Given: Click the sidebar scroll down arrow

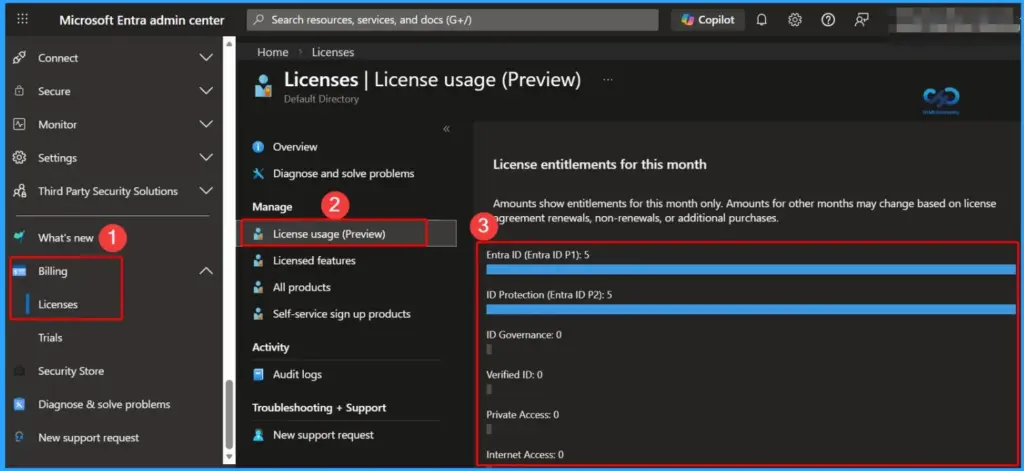Looking at the screenshot, I should (229, 457).
